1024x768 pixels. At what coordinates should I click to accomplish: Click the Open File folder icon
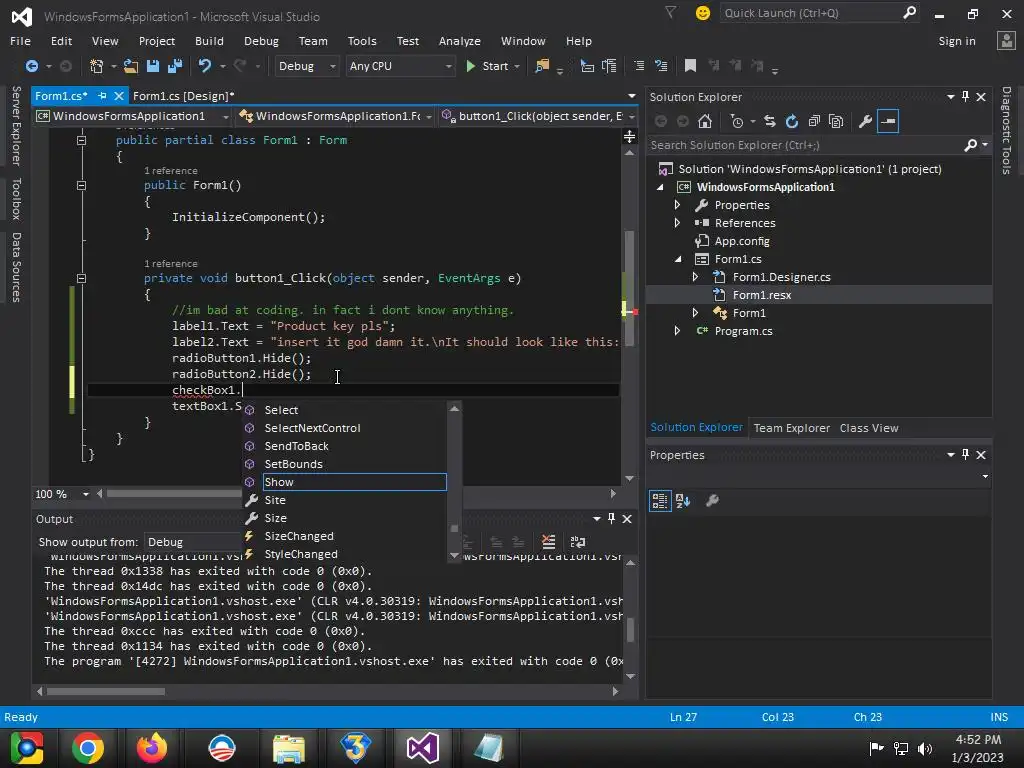131,66
